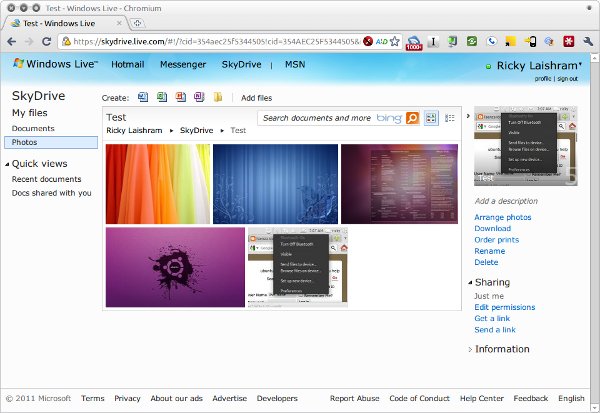Open the Hotmail menu item
Image resolution: width=600 pixels, height=413 pixels.
point(128,64)
